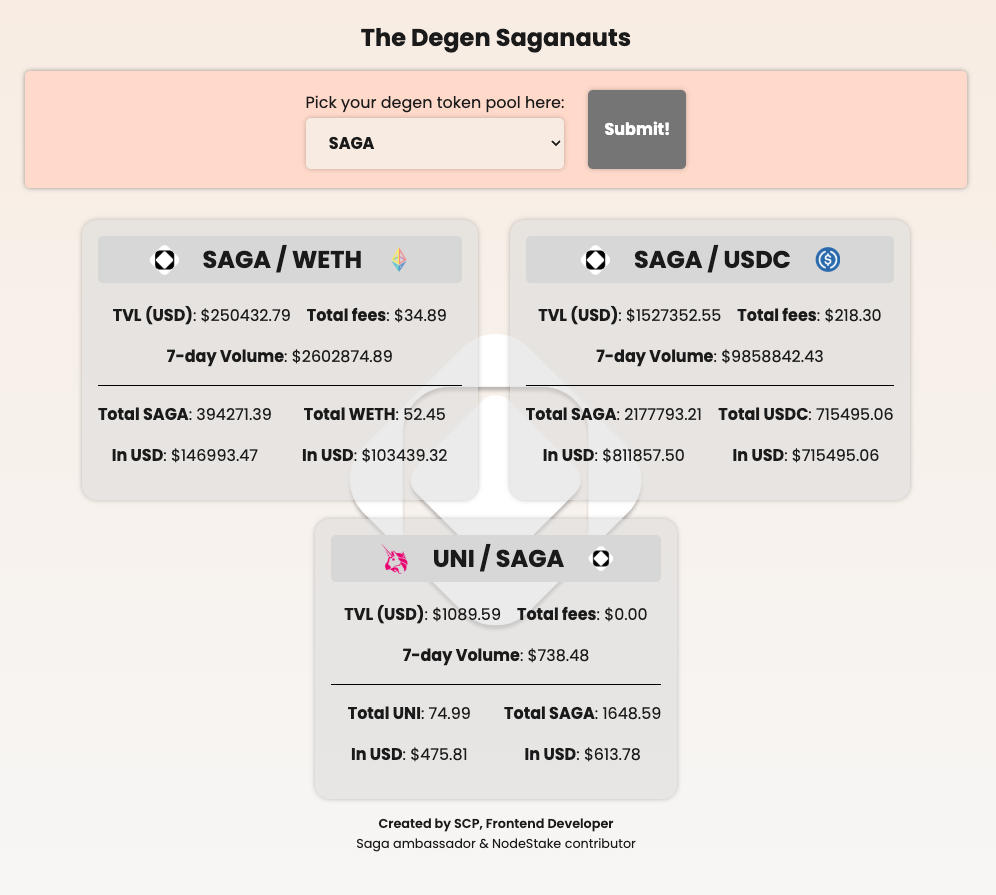The height and width of the screenshot is (895, 996).
Task: Click the SAGA icon on the UNI / SAGA card
Action: 601,558
